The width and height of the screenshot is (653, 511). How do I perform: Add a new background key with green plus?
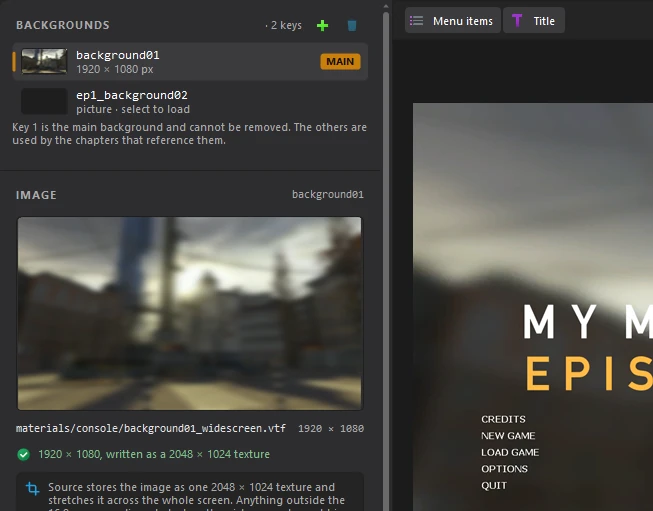coord(322,26)
